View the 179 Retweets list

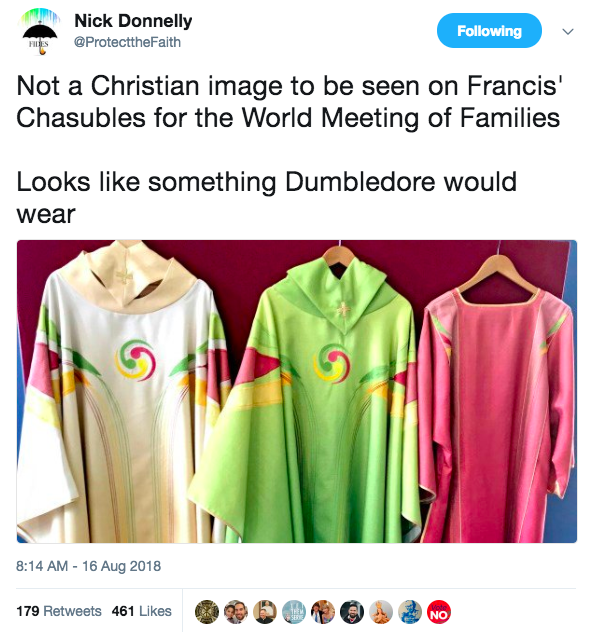tap(59, 611)
